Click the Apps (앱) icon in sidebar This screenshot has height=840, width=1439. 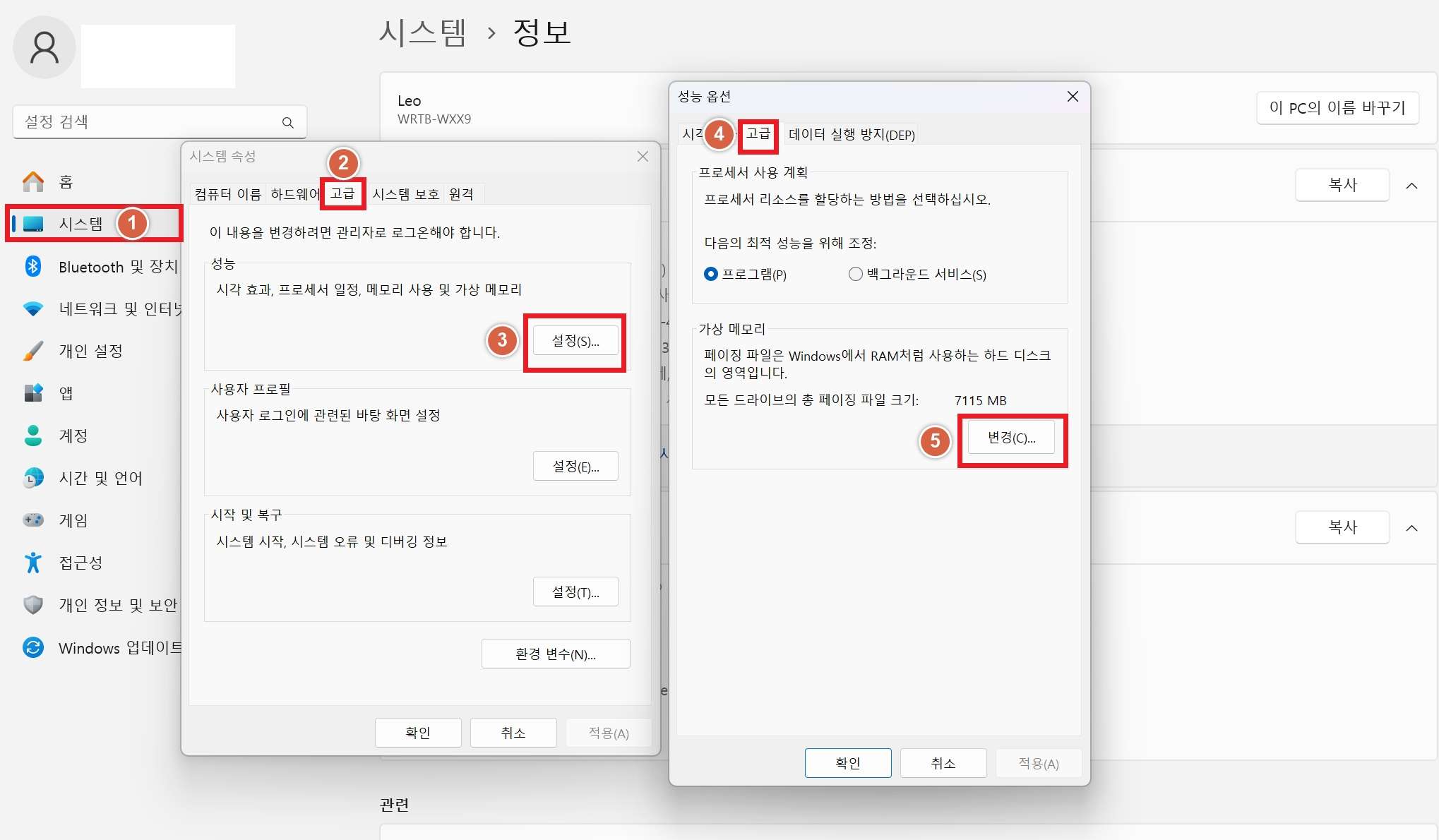point(33,393)
